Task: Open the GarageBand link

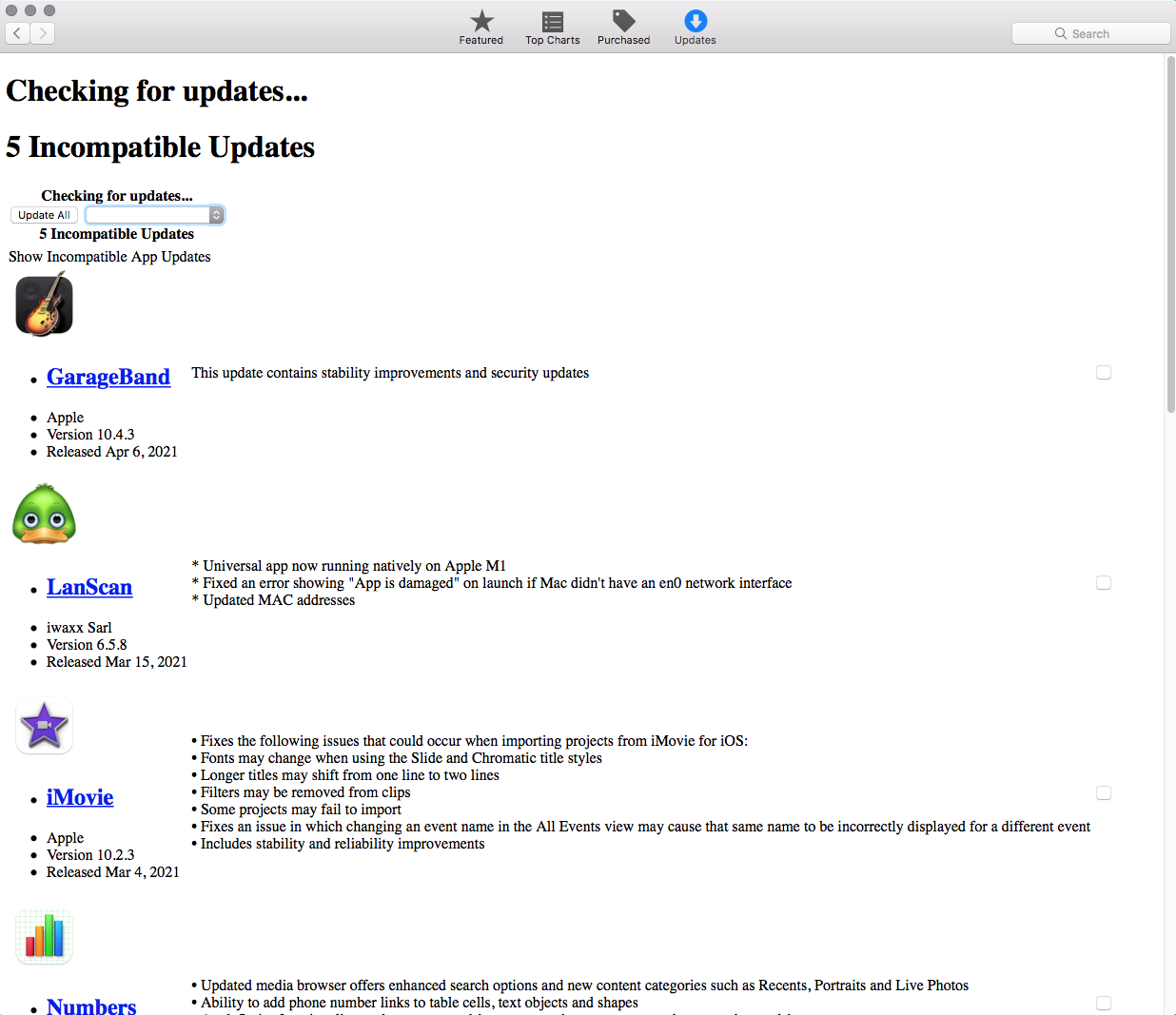Action: coord(108,377)
